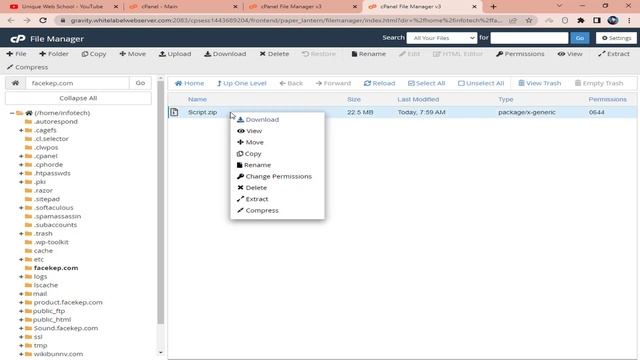Choose View from the context menu
This screenshot has height=360, width=640.
[x=250, y=131]
